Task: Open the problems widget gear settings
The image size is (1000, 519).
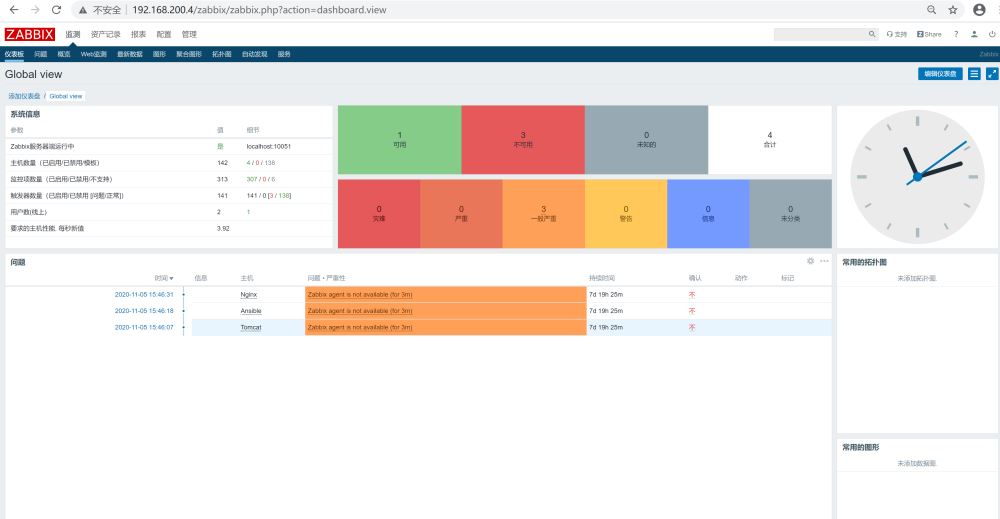Action: pyautogui.click(x=811, y=261)
